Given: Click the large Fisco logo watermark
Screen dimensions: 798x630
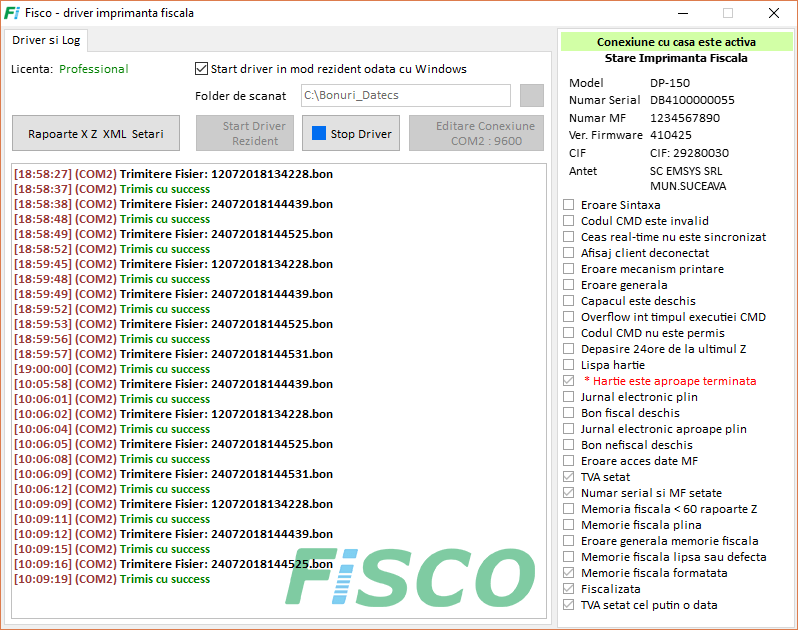Looking at the screenshot, I should [x=410, y=576].
